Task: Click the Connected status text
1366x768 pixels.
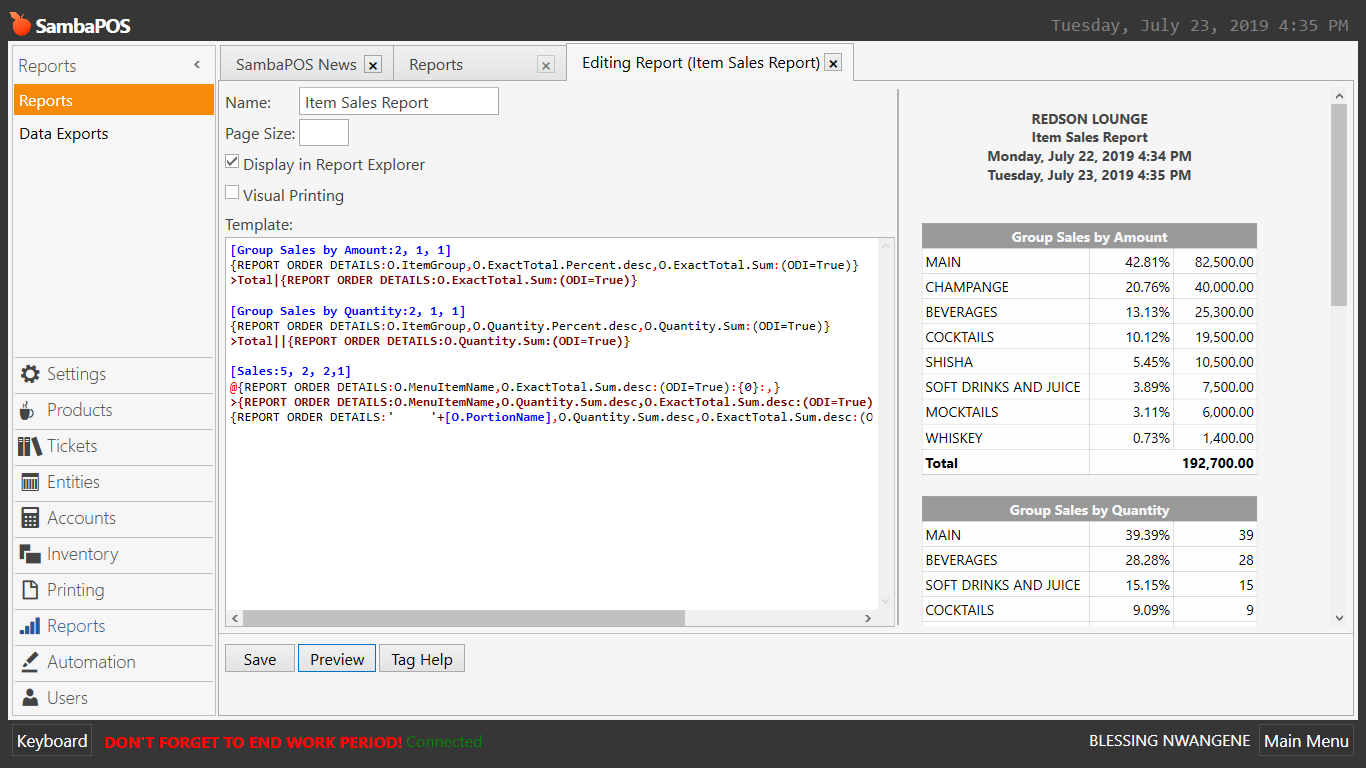Action: pos(444,742)
